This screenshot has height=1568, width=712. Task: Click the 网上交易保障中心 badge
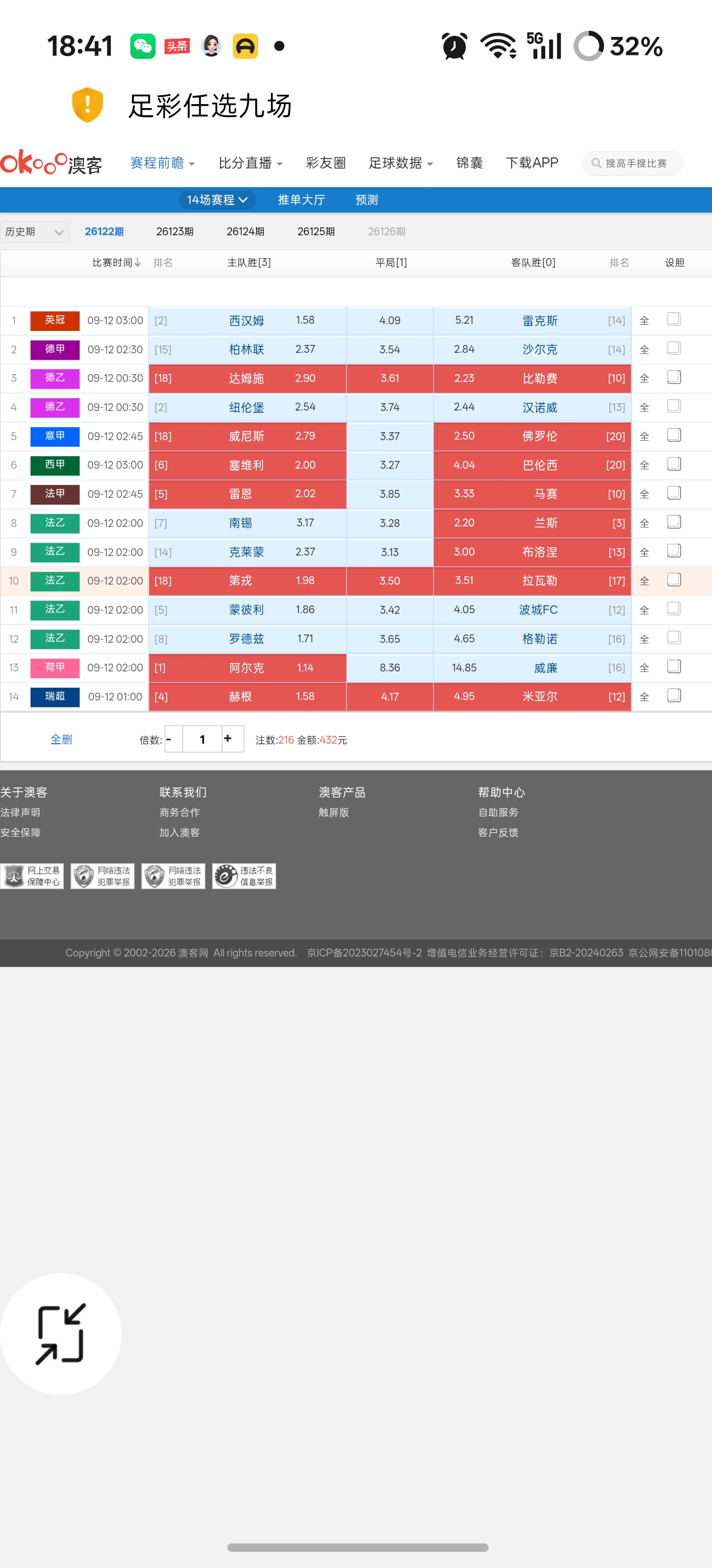[32, 876]
